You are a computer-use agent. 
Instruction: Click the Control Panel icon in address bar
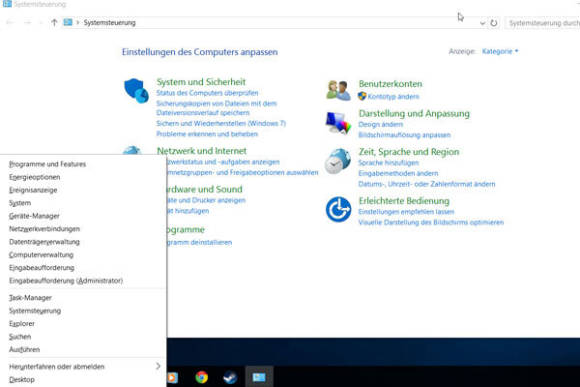[68, 22]
